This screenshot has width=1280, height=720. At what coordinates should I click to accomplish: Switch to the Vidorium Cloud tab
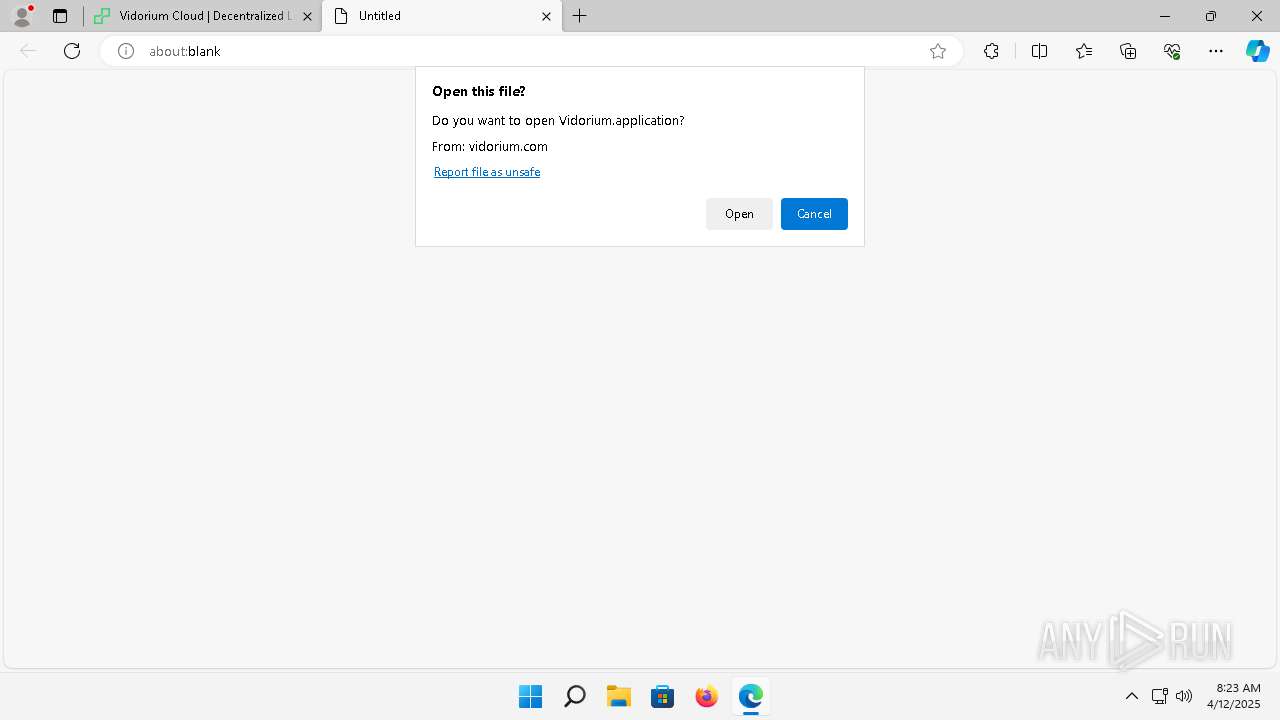click(x=205, y=16)
